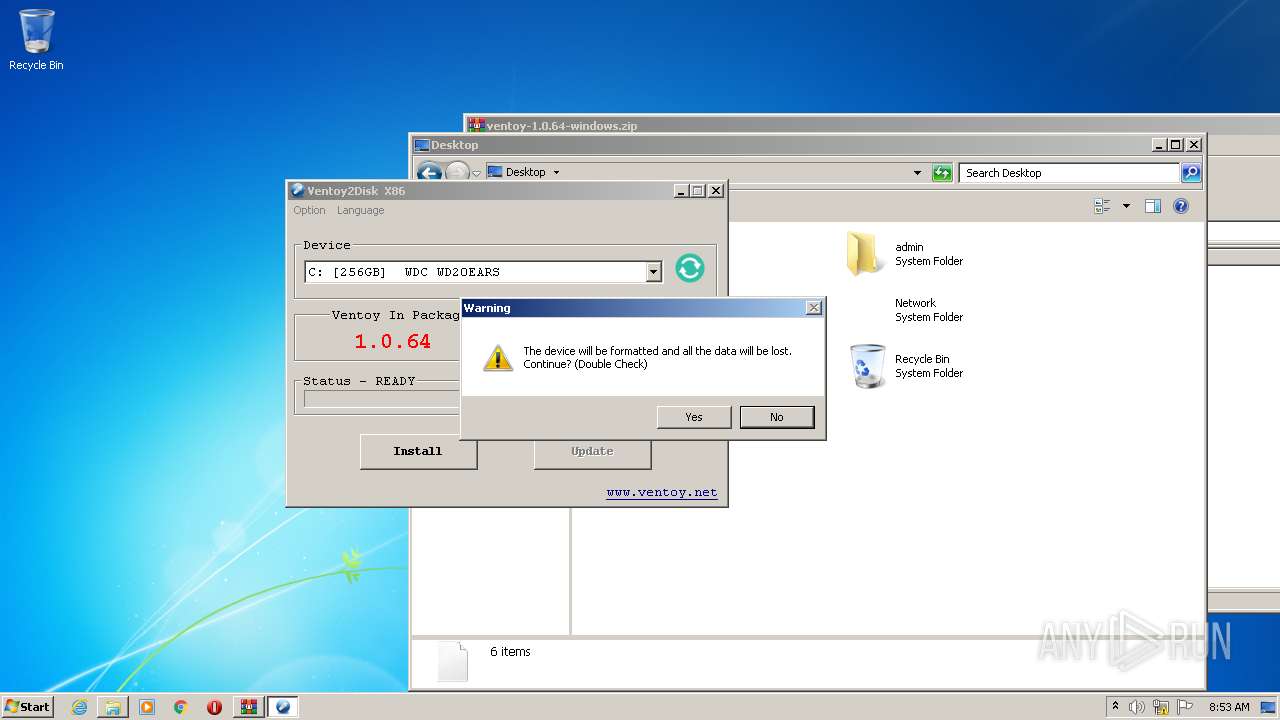Click the WinRAR icon in zip window title
Image resolution: width=1280 pixels, height=720 pixels.
coord(477,125)
